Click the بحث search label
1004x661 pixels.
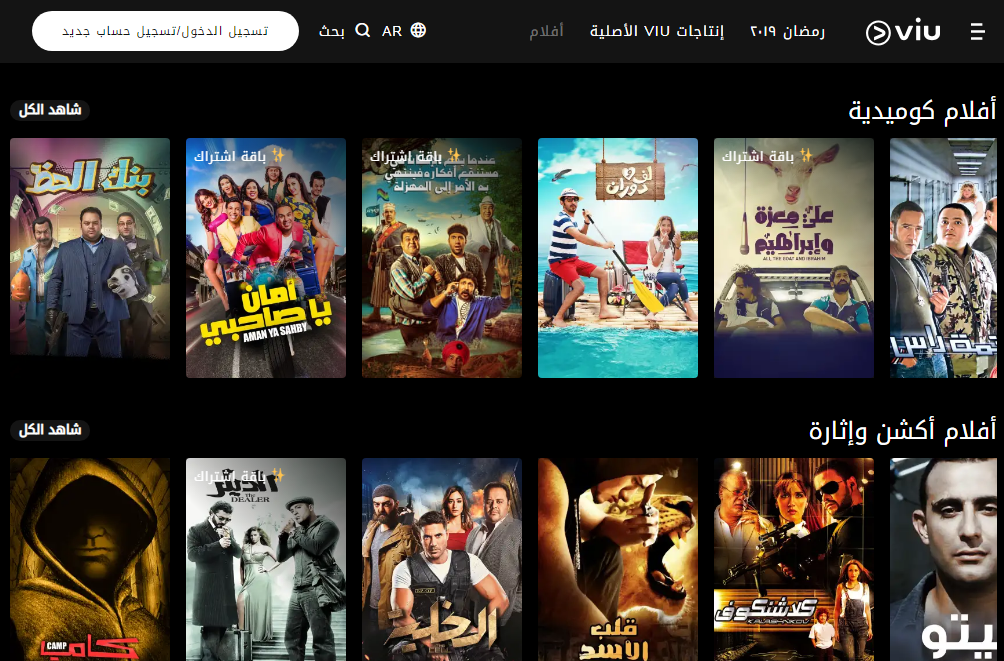[x=332, y=31]
